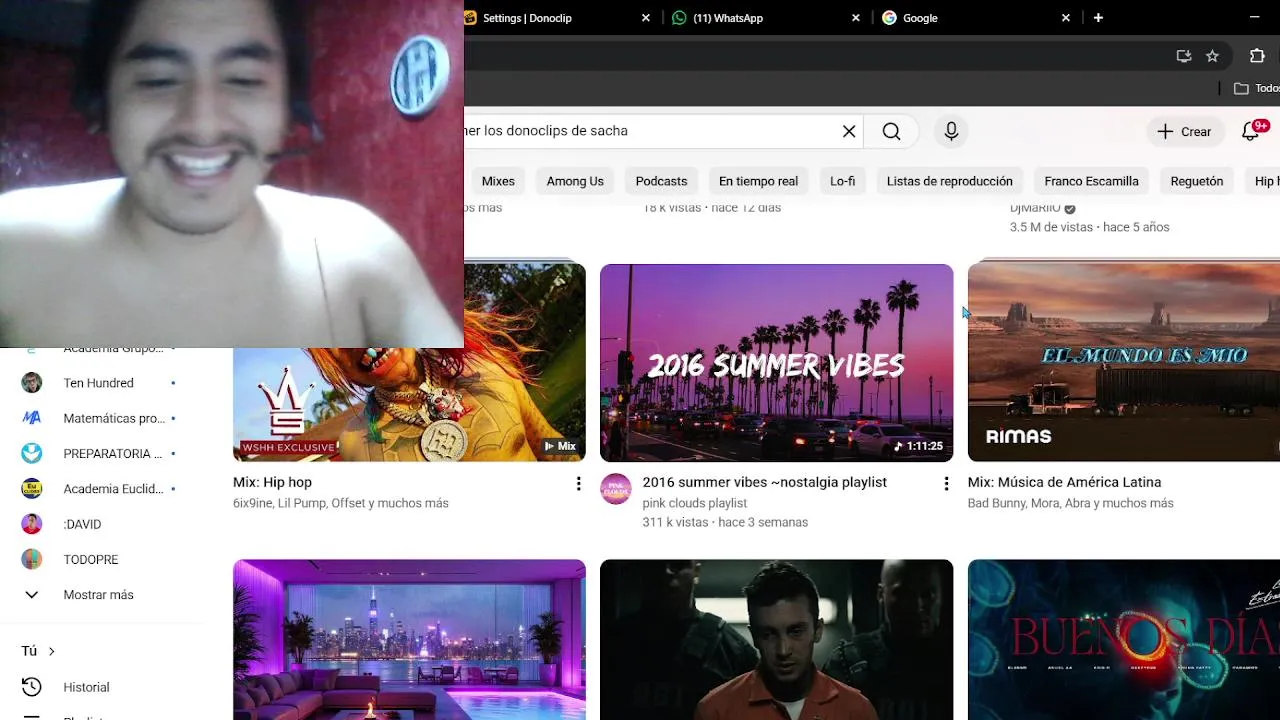Open title 'Mix: Música de América Latina'

(1064, 482)
